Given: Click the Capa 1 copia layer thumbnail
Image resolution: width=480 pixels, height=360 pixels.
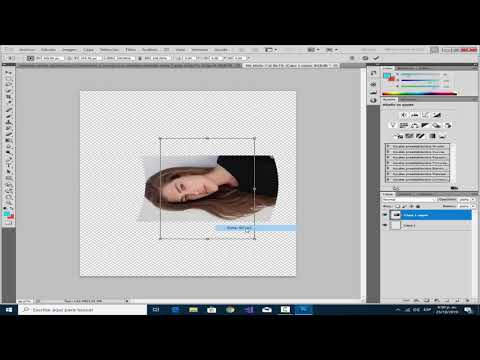Looking at the screenshot, I should click(x=396, y=215).
